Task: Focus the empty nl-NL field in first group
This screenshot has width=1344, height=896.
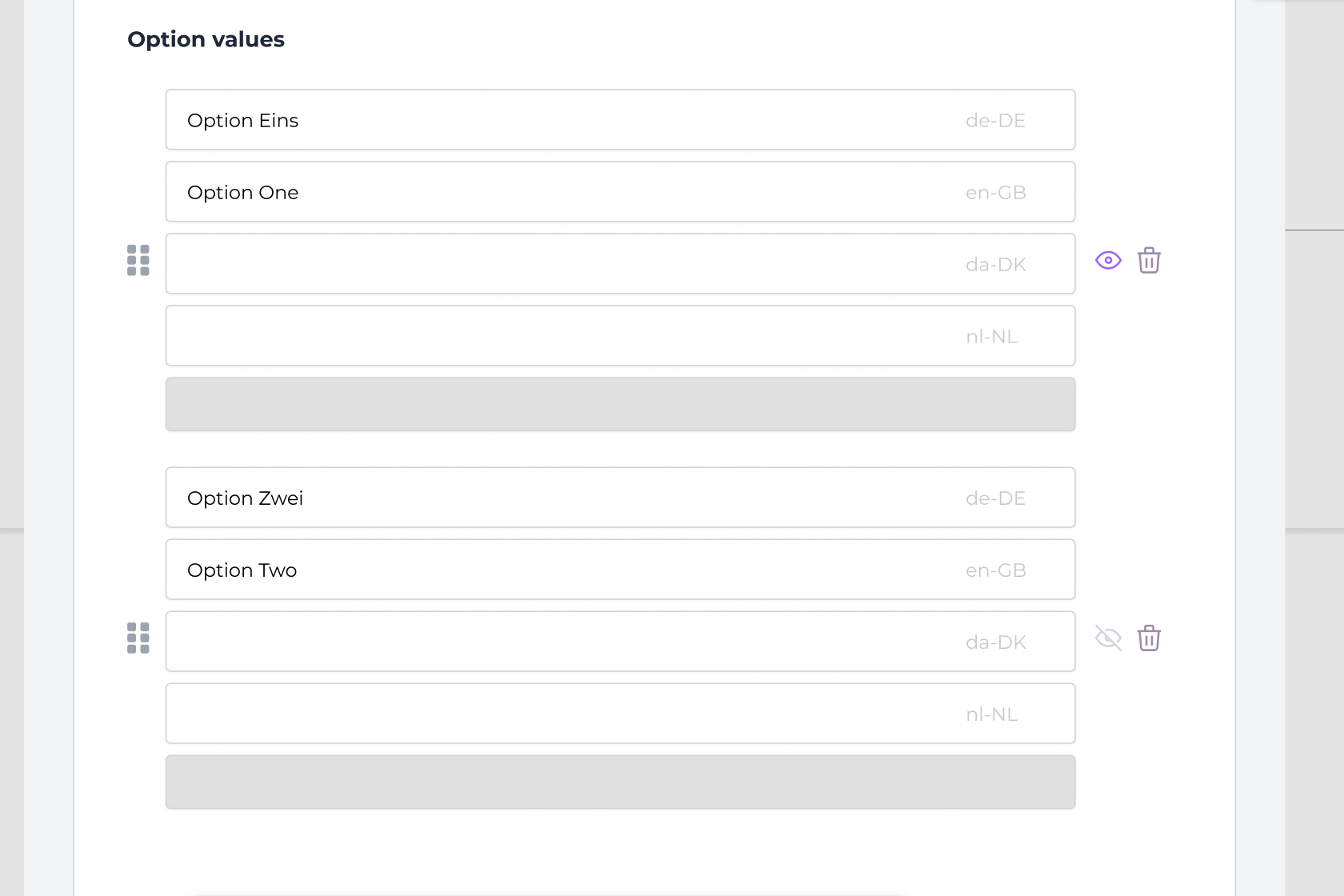Action: [560, 336]
